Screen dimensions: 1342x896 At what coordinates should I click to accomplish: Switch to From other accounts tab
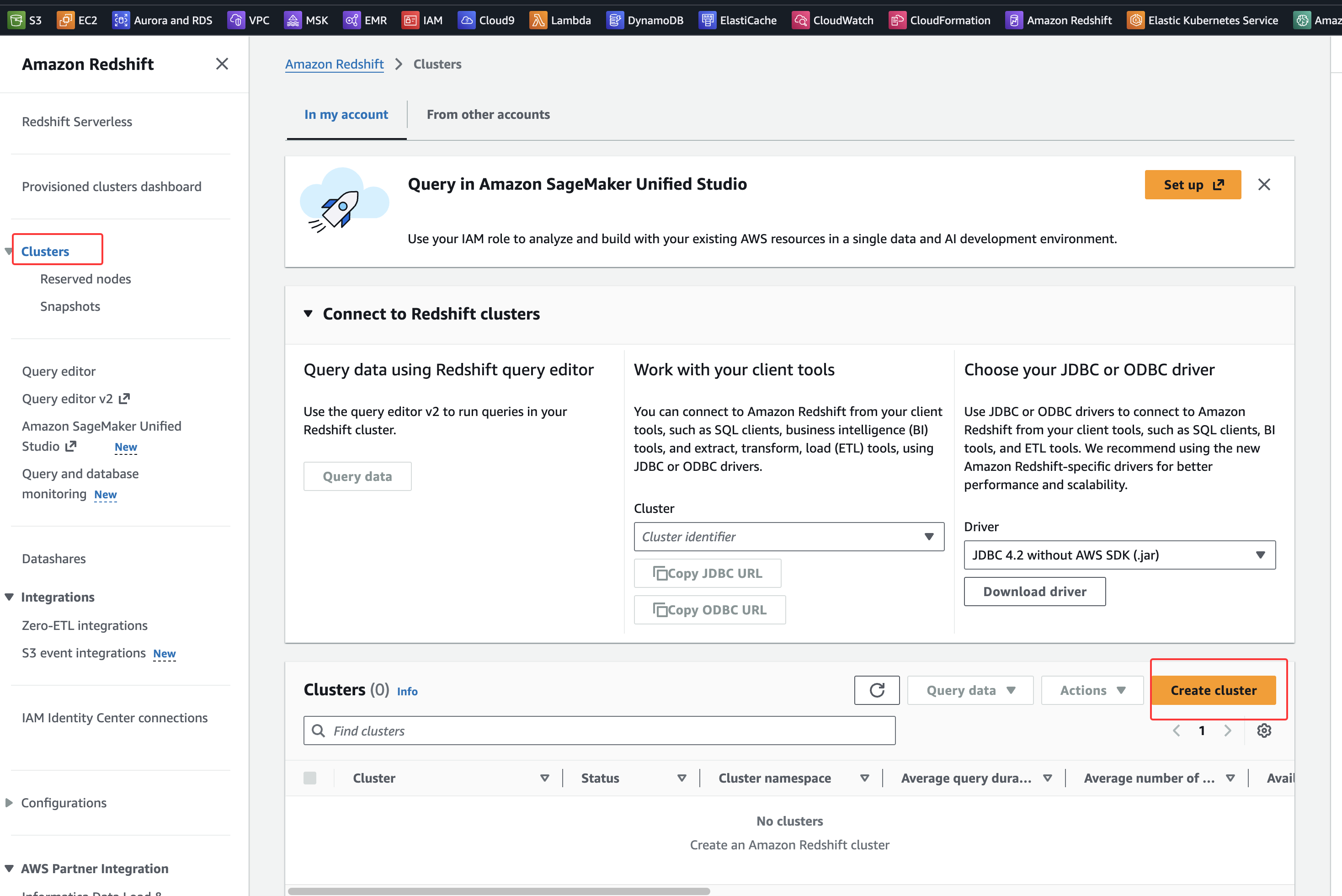488,114
